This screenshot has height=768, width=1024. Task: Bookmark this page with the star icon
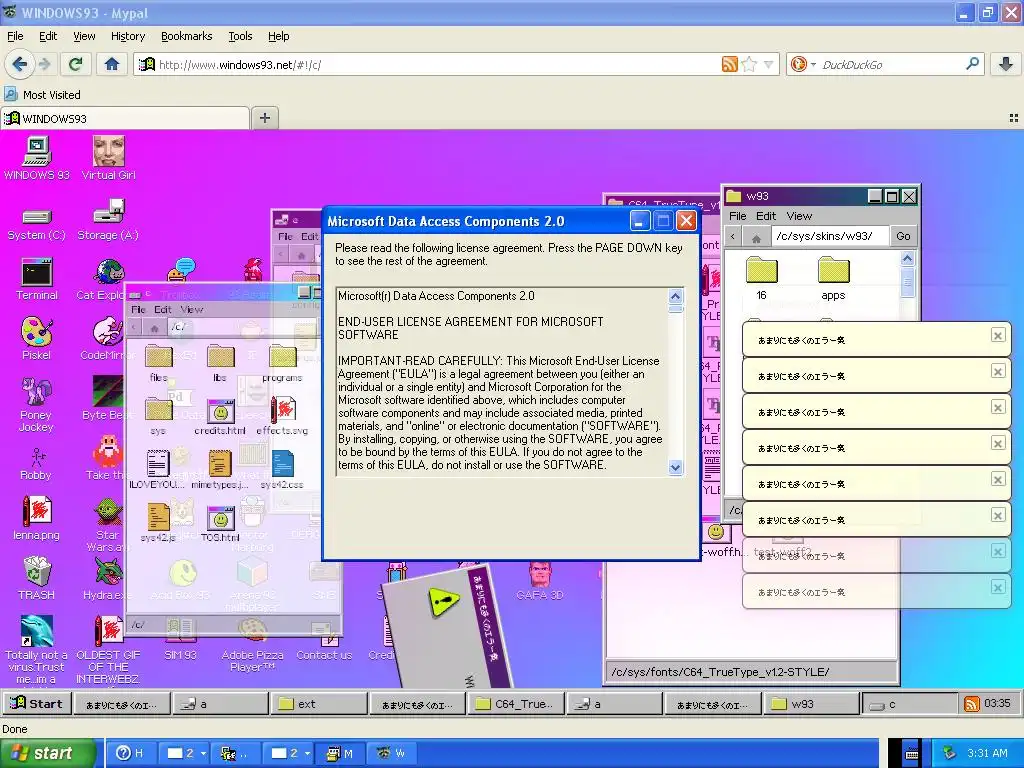[x=749, y=64]
